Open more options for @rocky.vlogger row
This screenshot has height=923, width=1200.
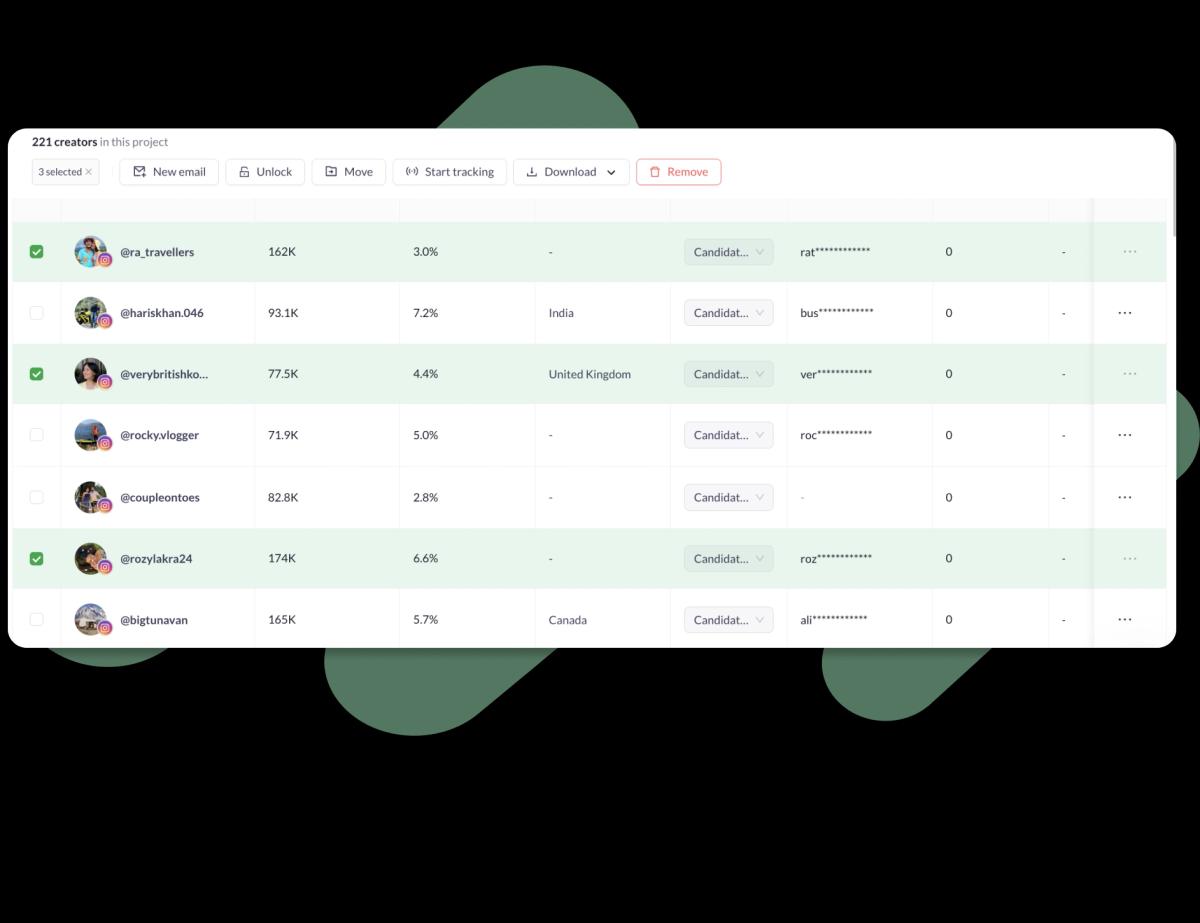coord(1125,435)
